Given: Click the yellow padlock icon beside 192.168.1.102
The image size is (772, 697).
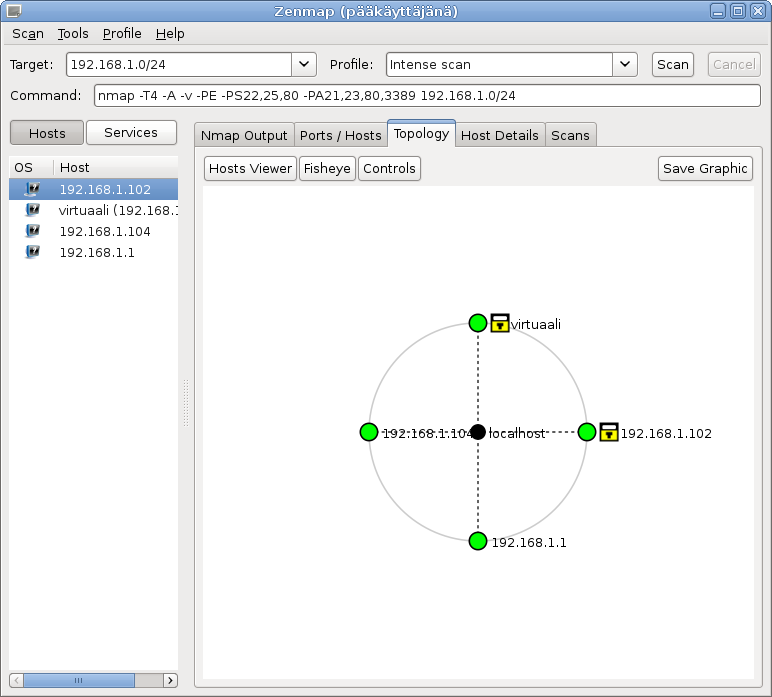Looking at the screenshot, I should 609,432.
